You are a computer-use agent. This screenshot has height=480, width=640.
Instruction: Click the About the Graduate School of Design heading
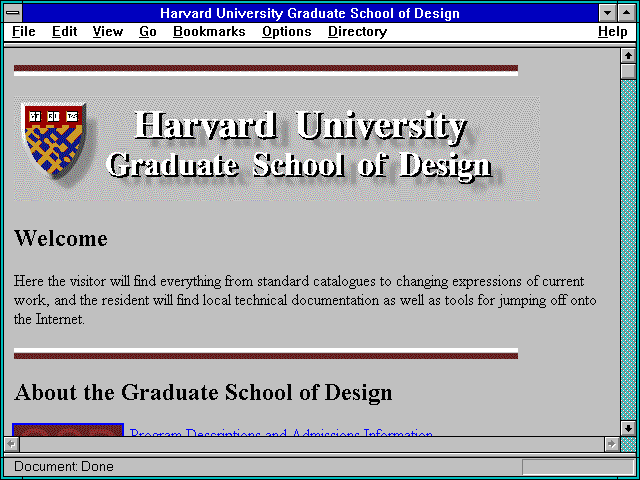click(203, 393)
